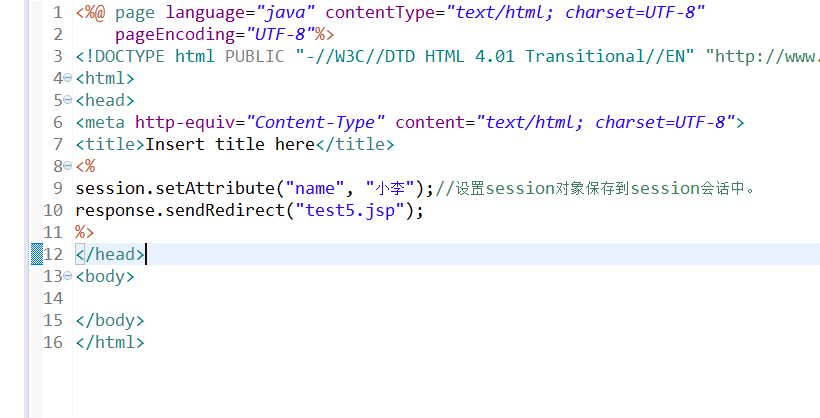
Task: Click the contentType attribute on line 1
Action: [x=380, y=13]
